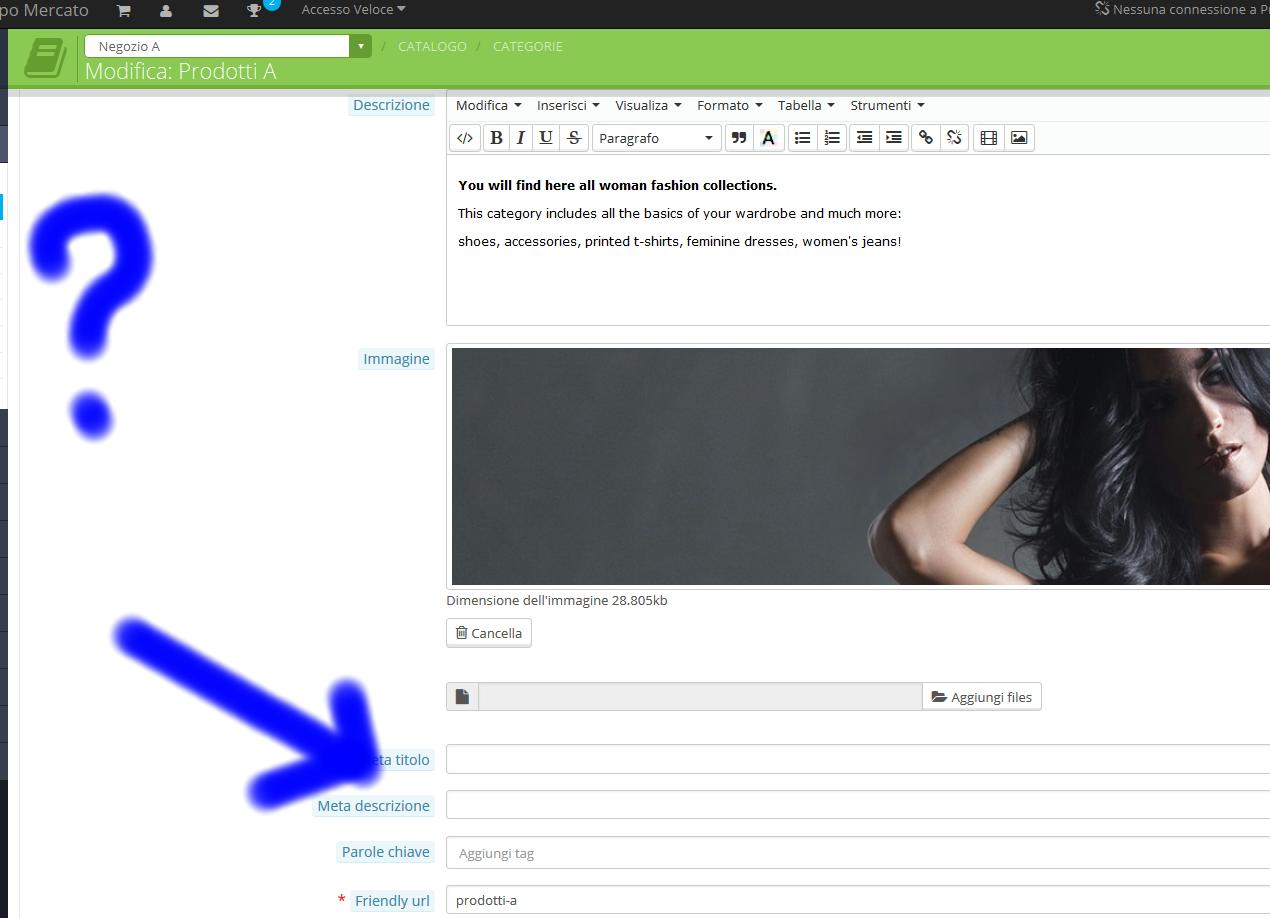The width and height of the screenshot is (1270, 918).
Task: Click the Aggiungi files button
Action: pos(982,697)
